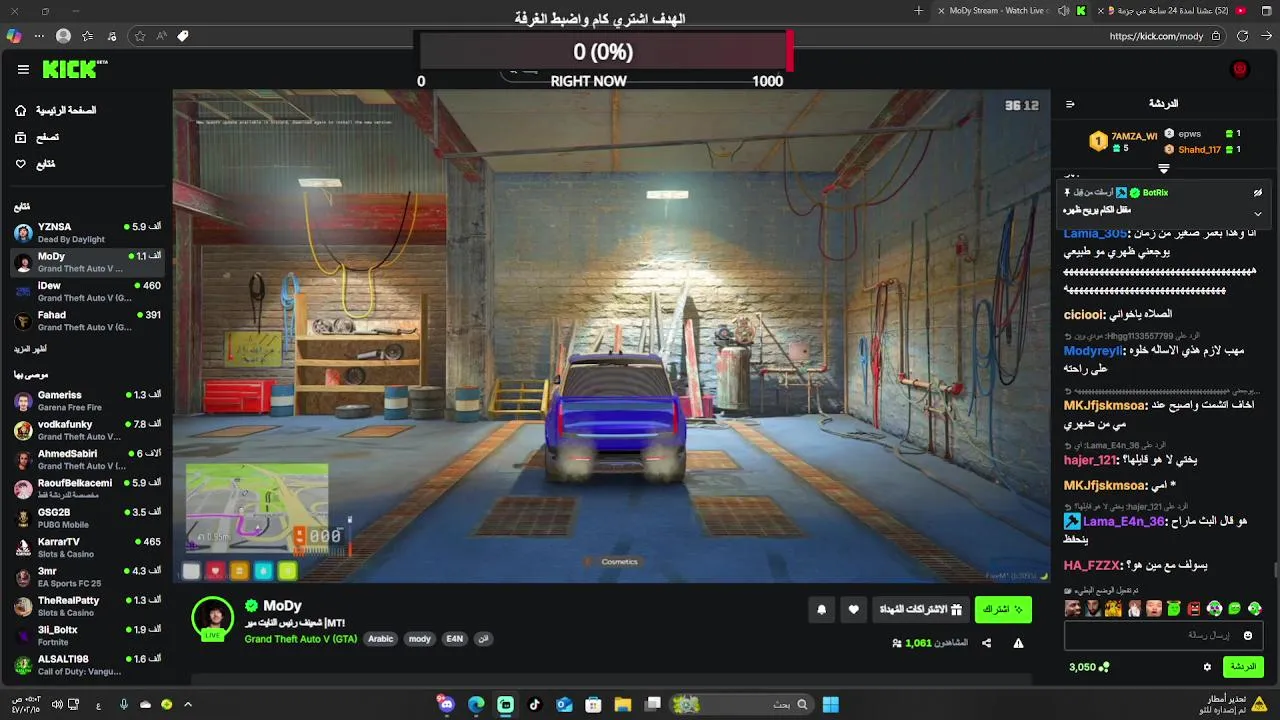The width and height of the screenshot is (1280, 720).
Task: Open Gameriss recommended channel
Action: (87, 401)
